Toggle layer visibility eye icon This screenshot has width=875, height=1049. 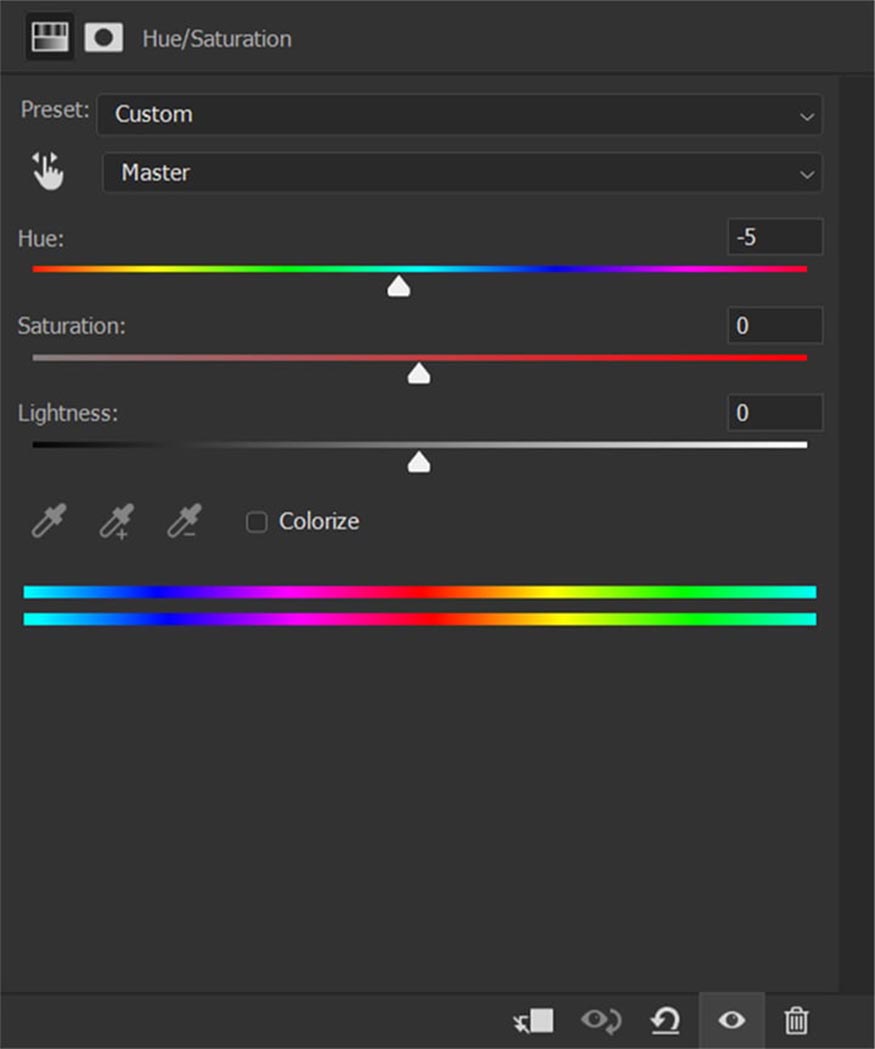tap(731, 1021)
